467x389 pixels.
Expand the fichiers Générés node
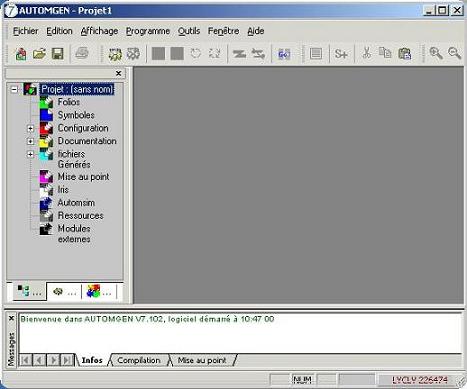[30, 154]
